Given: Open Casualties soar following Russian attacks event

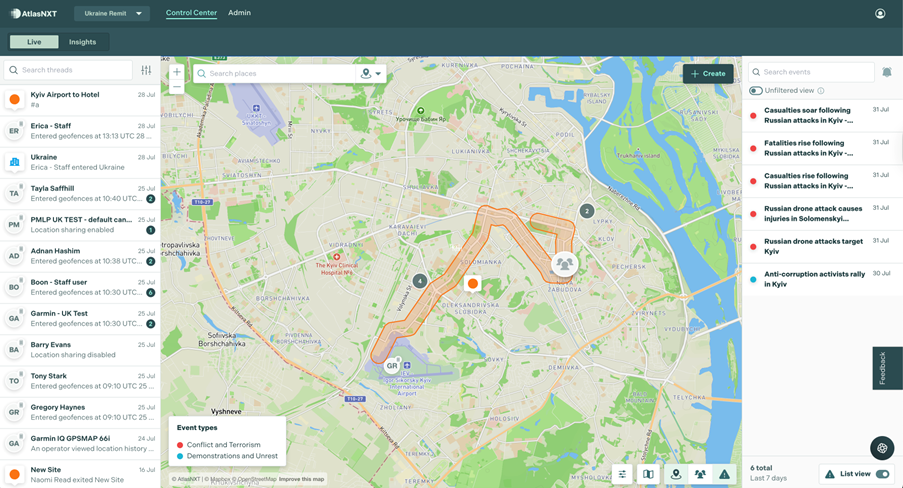Looking at the screenshot, I should coord(822,115).
